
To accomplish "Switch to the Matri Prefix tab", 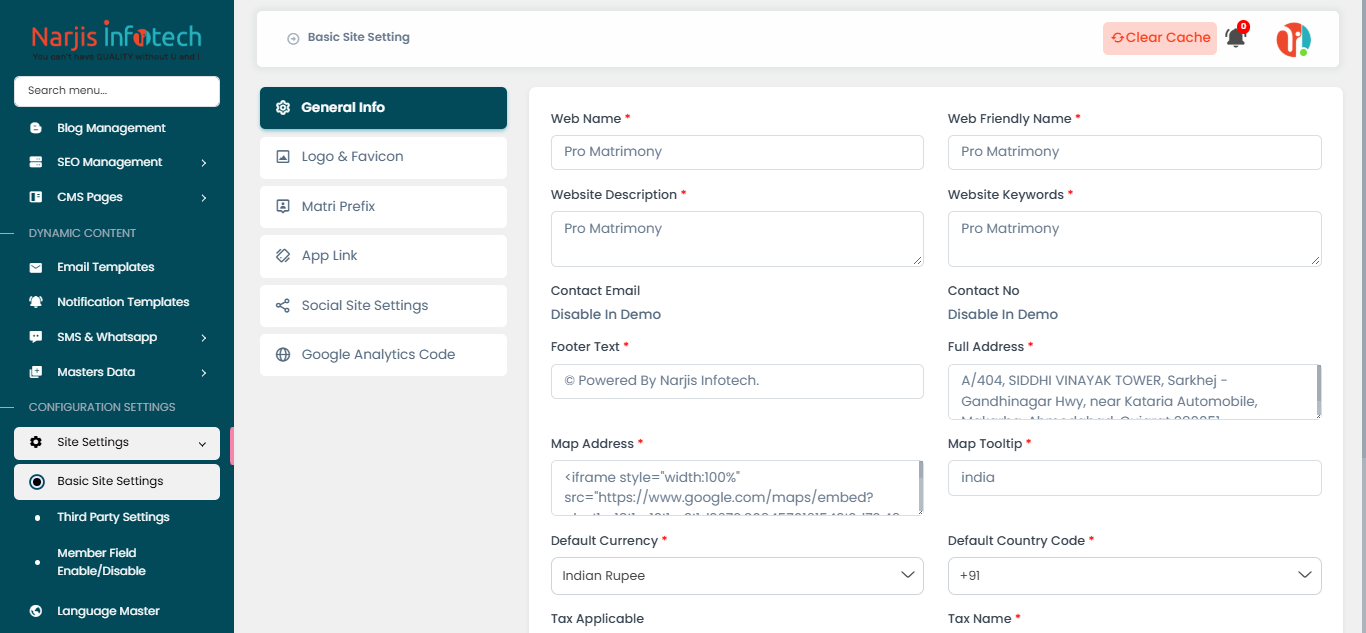I will [x=383, y=206].
